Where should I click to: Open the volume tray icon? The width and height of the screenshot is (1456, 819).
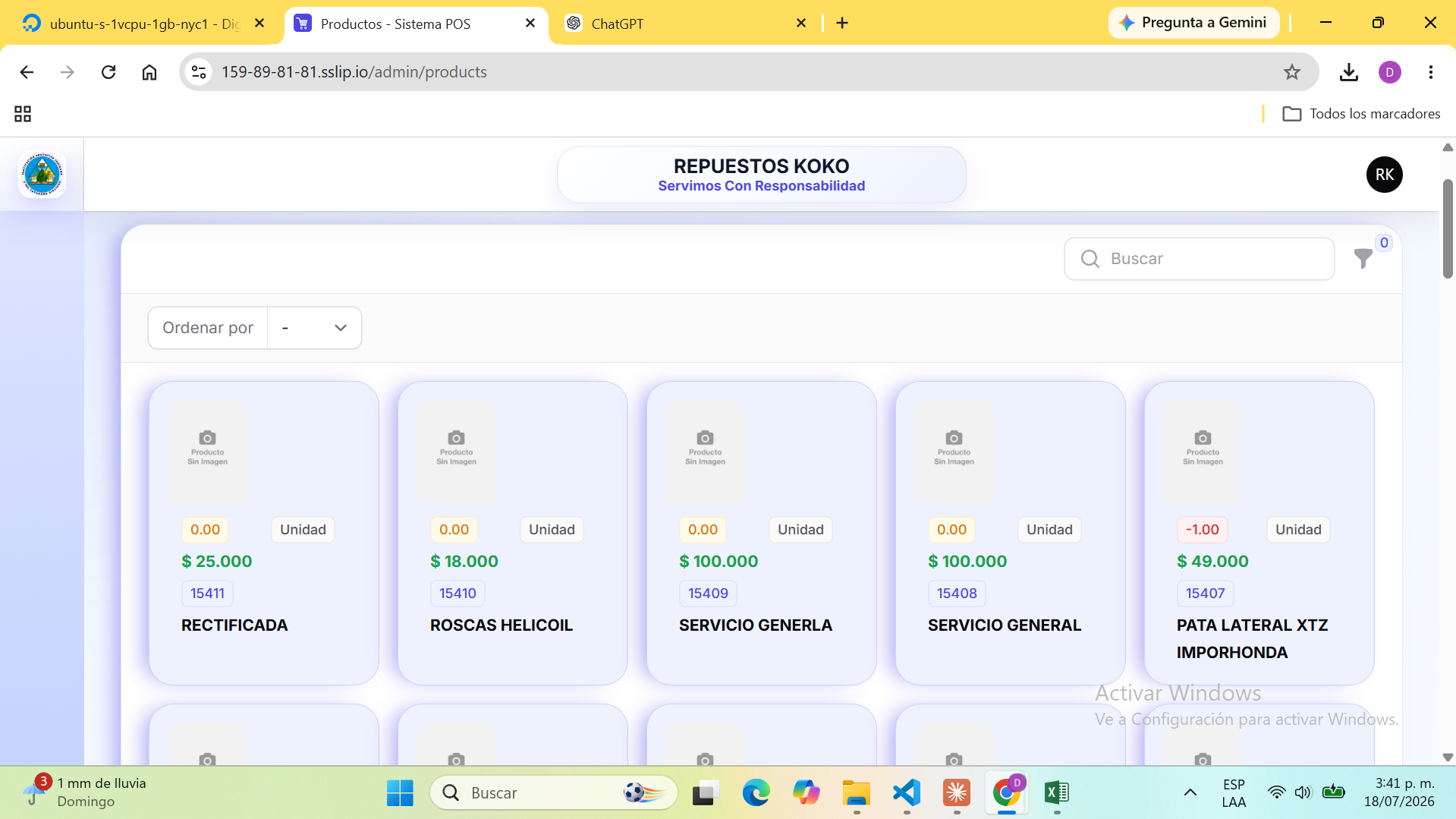coord(1303,793)
